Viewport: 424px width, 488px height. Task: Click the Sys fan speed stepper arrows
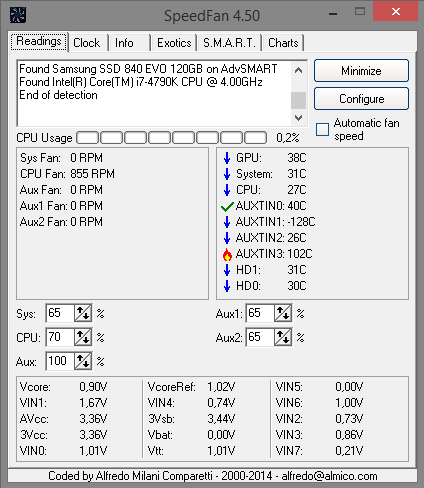pos(83,313)
